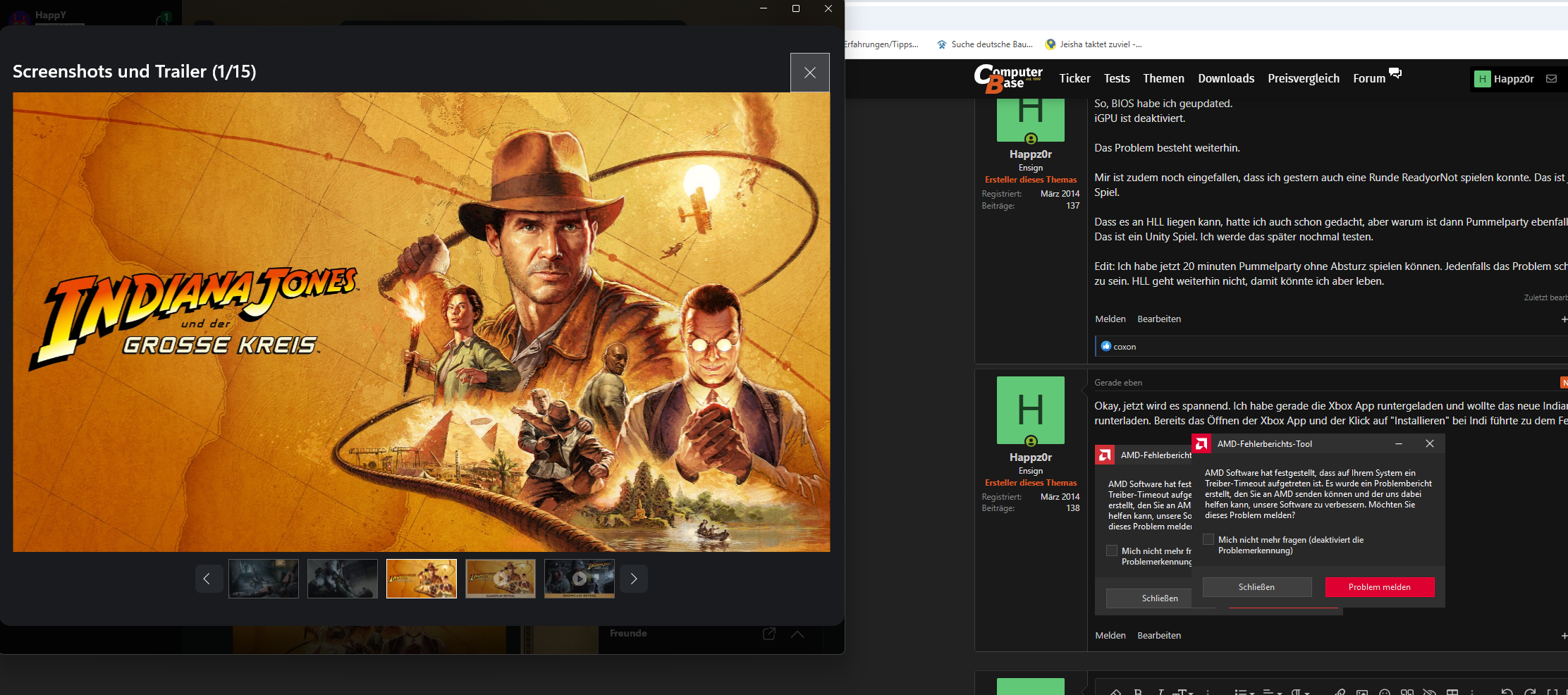
Task: Click 'Bearbeiten' under the Xbox App post
Action: (1159, 636)
